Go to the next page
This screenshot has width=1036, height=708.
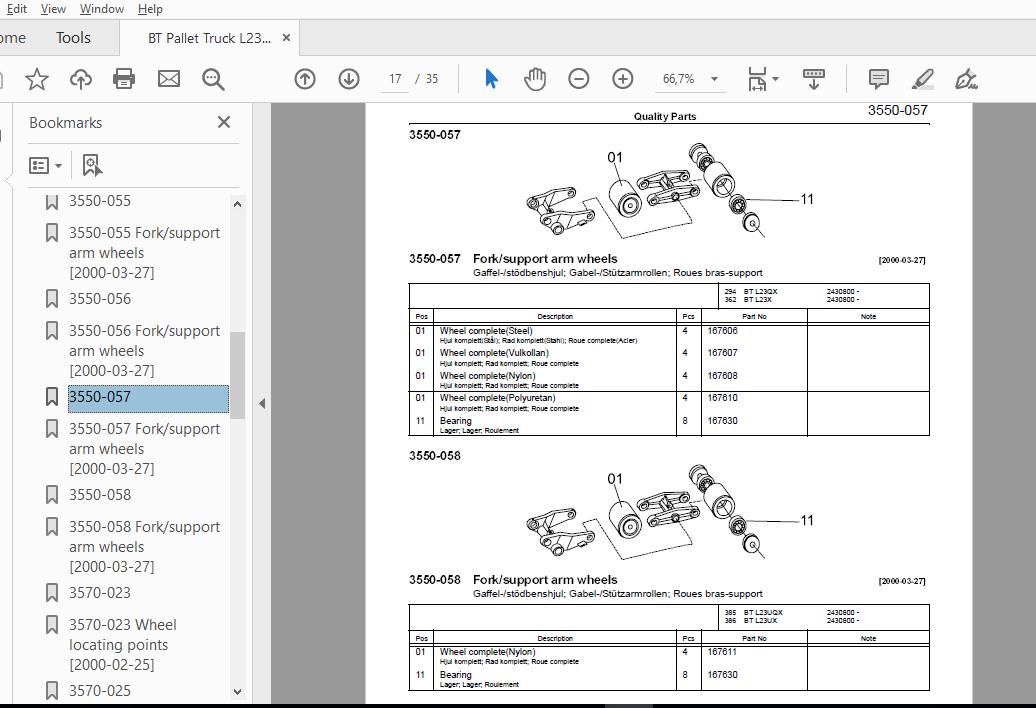[349, 79]
